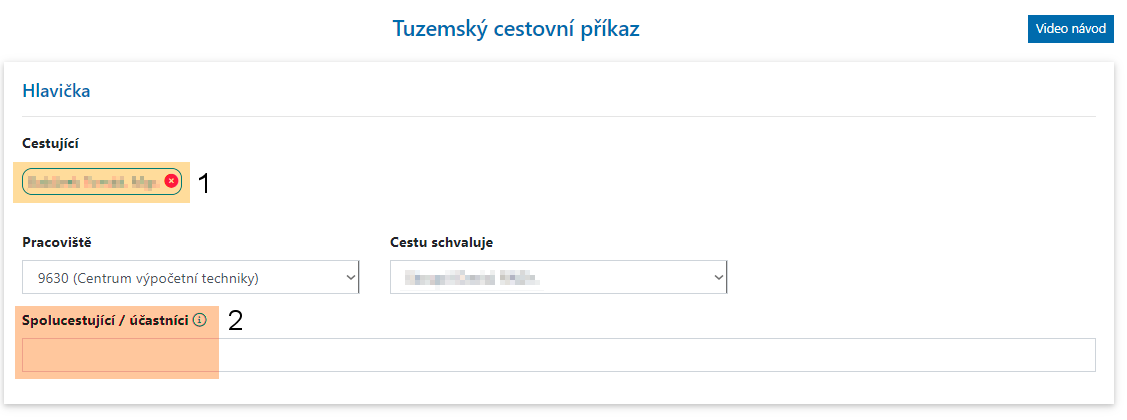Click the Tuzemský cestovní příkaz page title
The image size is (1127, 420).
pos(516,29)
